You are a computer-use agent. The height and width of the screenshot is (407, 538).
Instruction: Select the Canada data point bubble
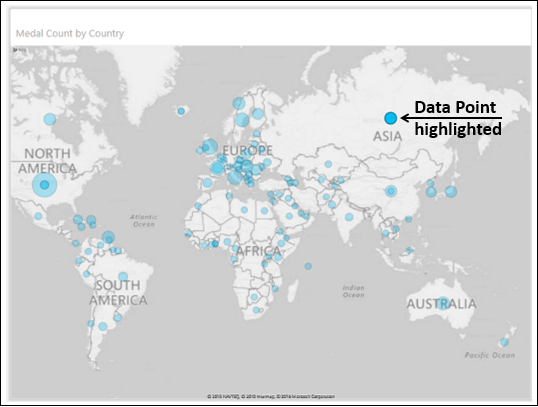coord(50,119)
